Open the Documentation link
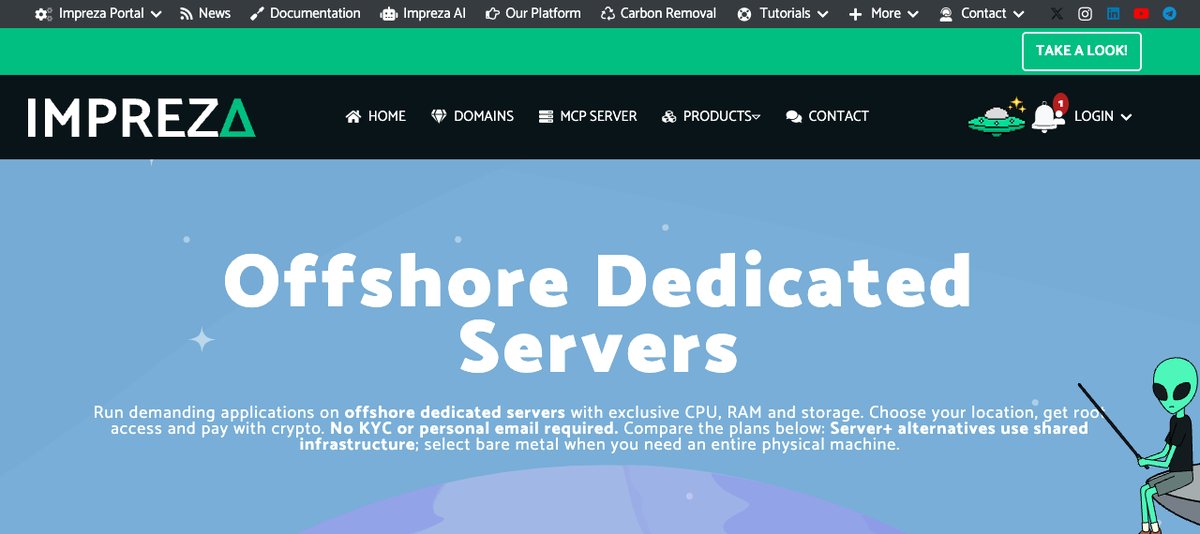 coord(315,14)
